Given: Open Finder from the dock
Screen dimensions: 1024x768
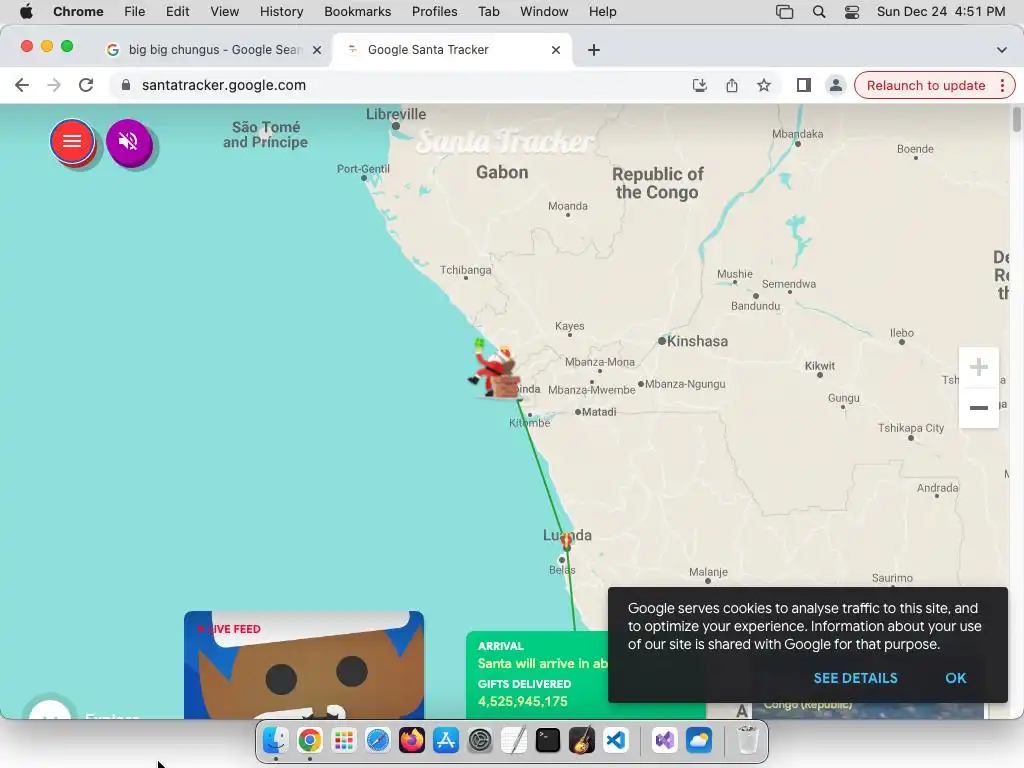Looking at the screenshot, I should pos(276,741).
